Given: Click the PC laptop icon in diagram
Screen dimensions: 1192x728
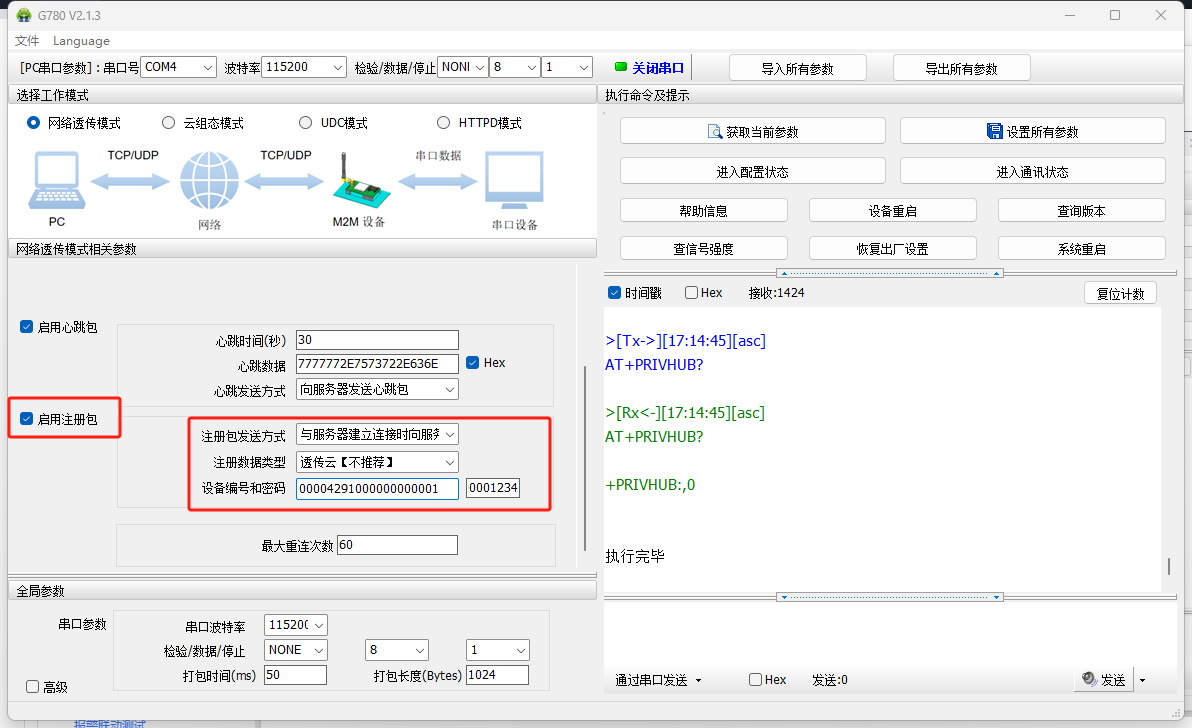Looking at the screenshot, I should (x=56, y=180).
